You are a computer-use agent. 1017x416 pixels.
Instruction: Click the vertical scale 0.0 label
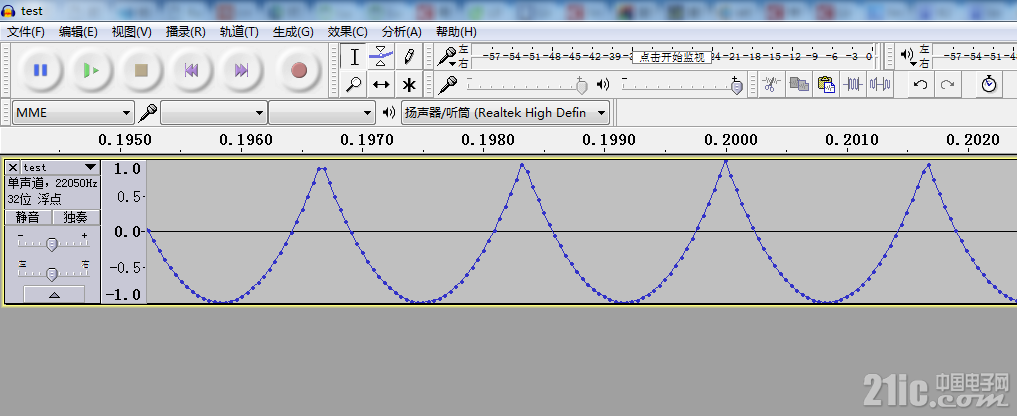click(x=127, y=231)
